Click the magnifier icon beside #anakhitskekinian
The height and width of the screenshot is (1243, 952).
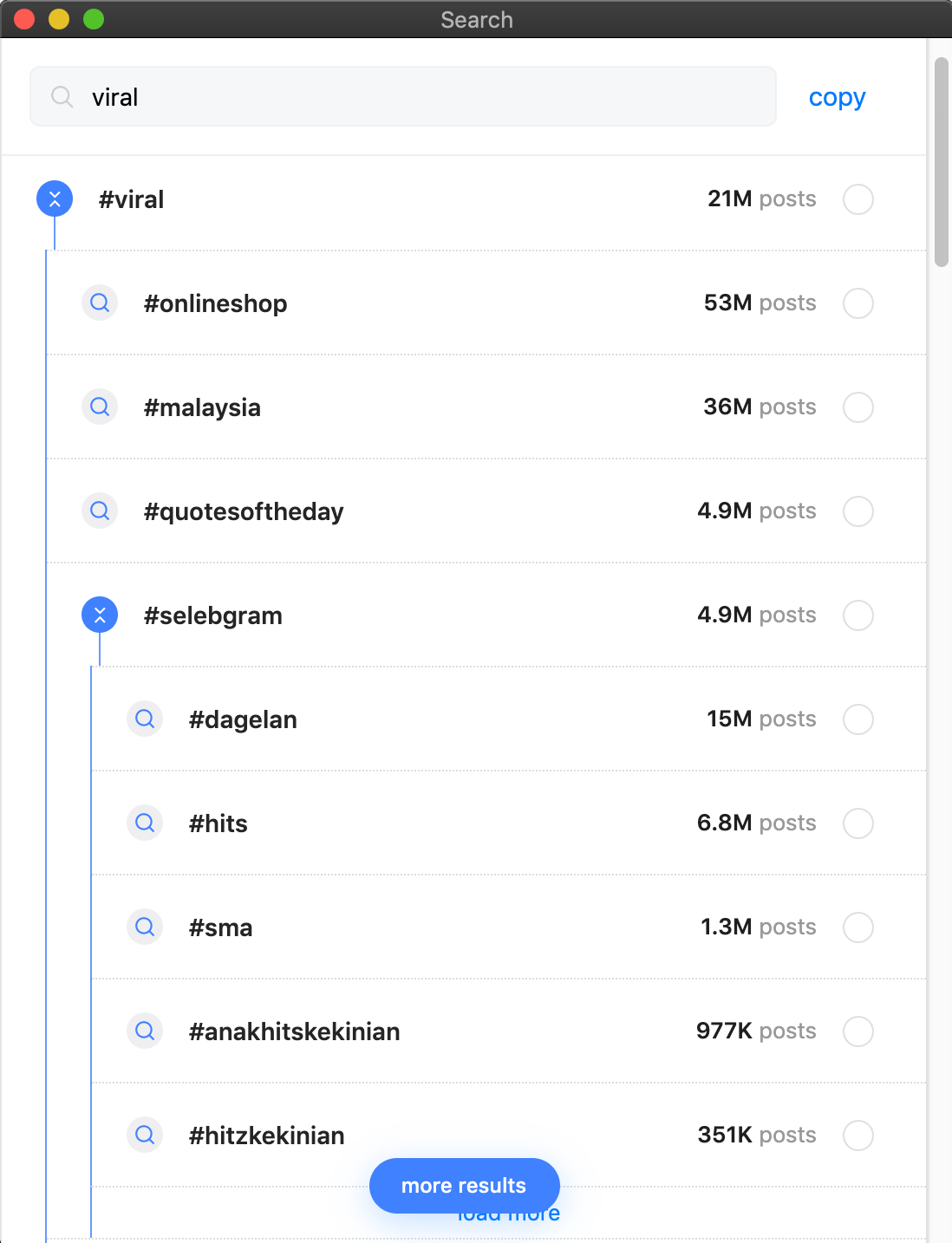click(145, 1031)
